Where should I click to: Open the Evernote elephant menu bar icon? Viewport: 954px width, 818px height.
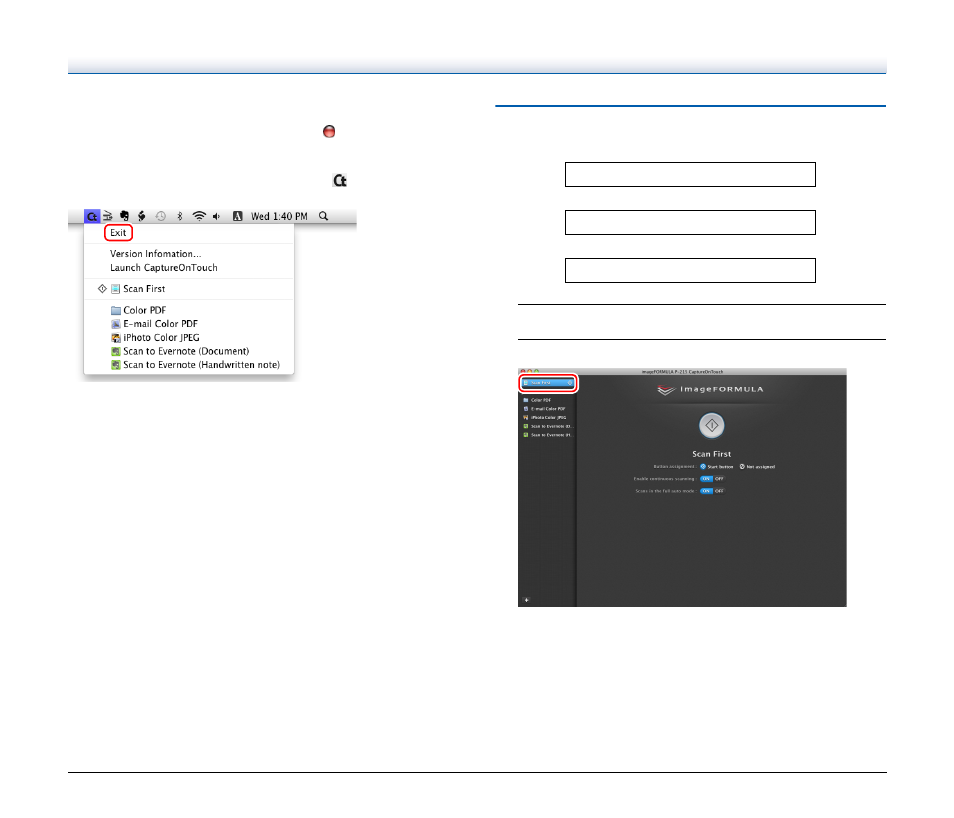(x=124, y=216)
